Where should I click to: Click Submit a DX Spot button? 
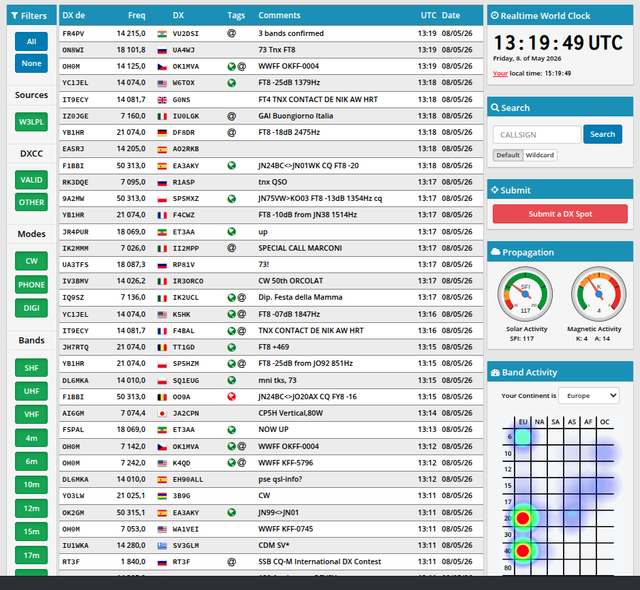(x=560, y=214)
